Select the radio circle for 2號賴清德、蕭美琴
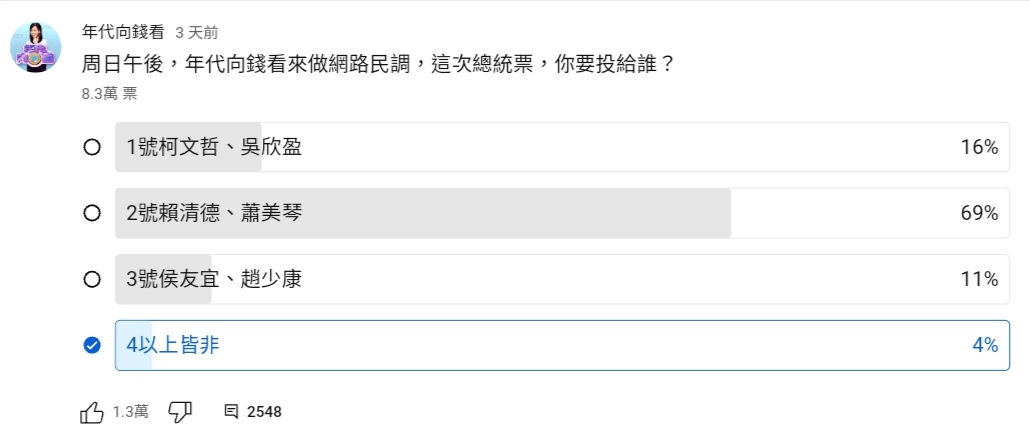This screenshot has height=436, width=1030. pos(92,213)
